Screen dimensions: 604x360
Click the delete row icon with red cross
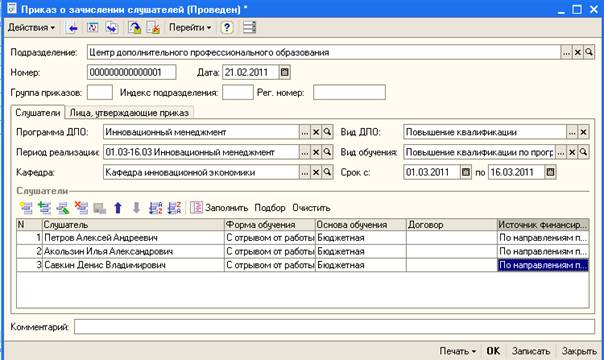81,208
